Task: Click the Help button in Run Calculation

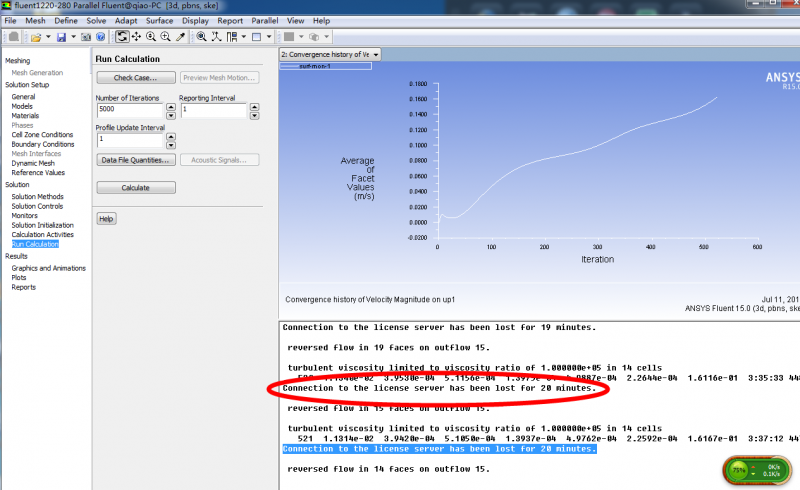Action: 106,218
